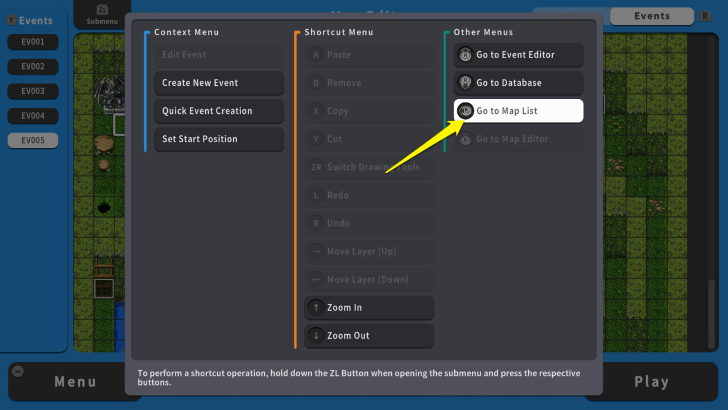728x410 pixels.
Task: Click the Go to Map List icon
Action: [465, 111]
